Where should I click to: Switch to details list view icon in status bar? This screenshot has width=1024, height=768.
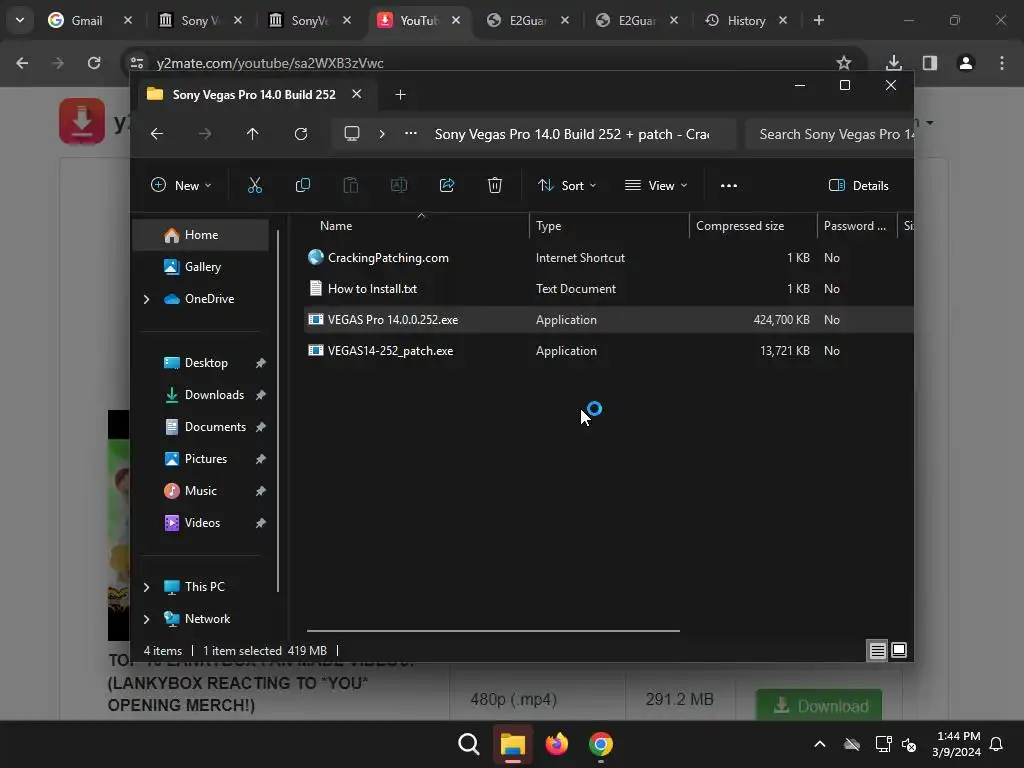pyautogui.click(x=877, y=650)
